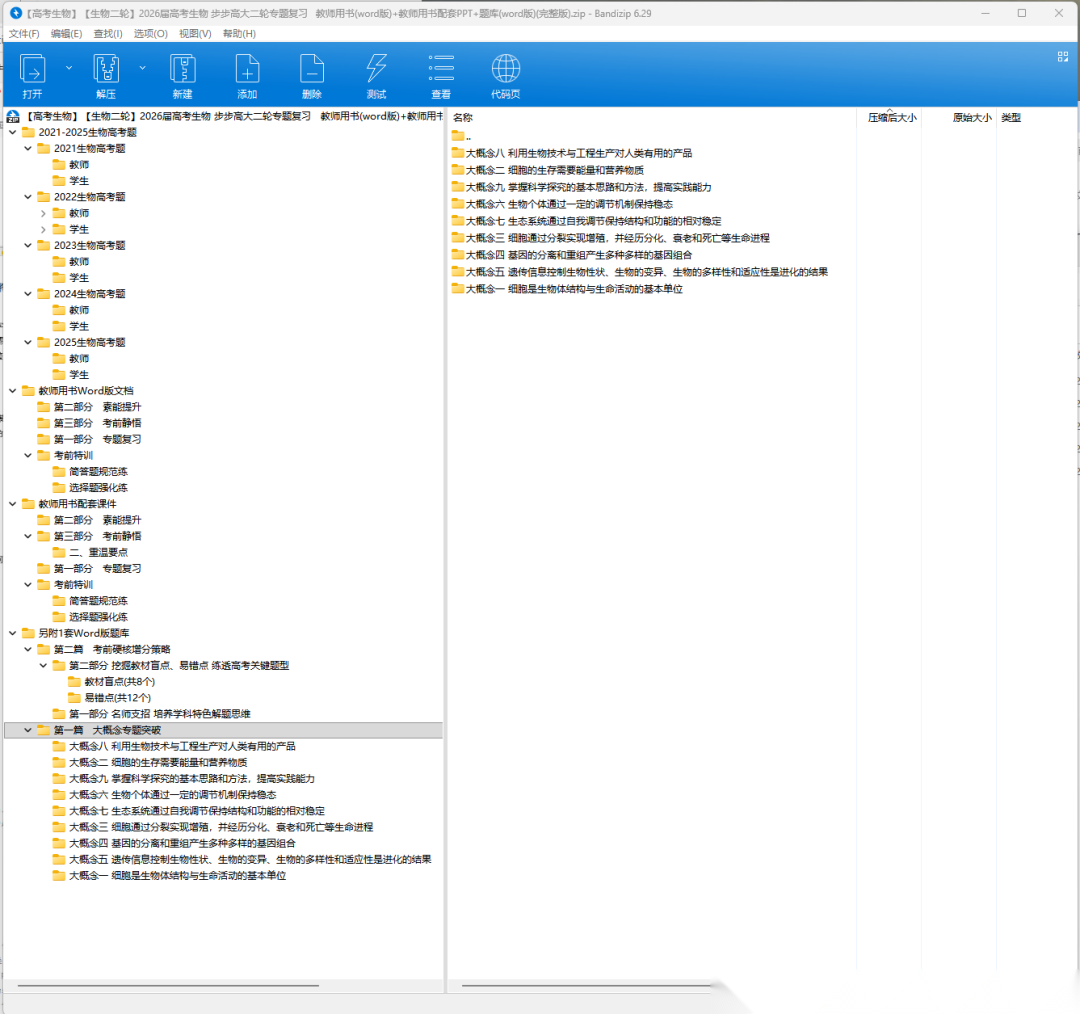
Task: Open the 文件(F) menu
Action: pos(24,34)
